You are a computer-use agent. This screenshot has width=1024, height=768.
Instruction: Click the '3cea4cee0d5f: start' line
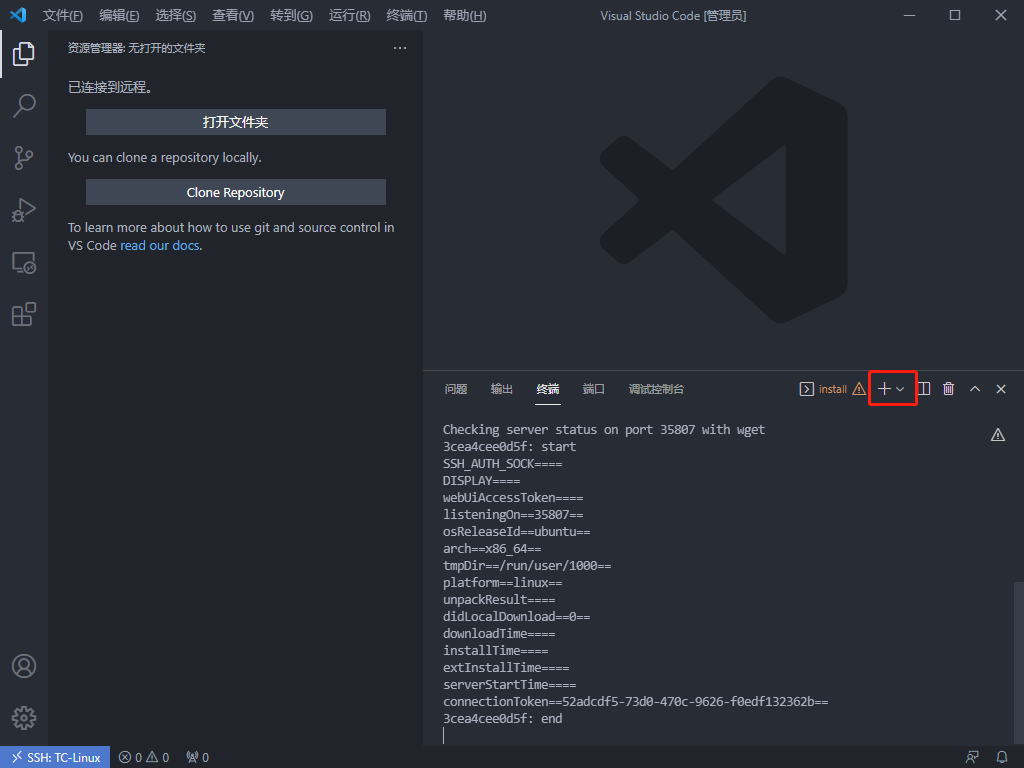509,447
